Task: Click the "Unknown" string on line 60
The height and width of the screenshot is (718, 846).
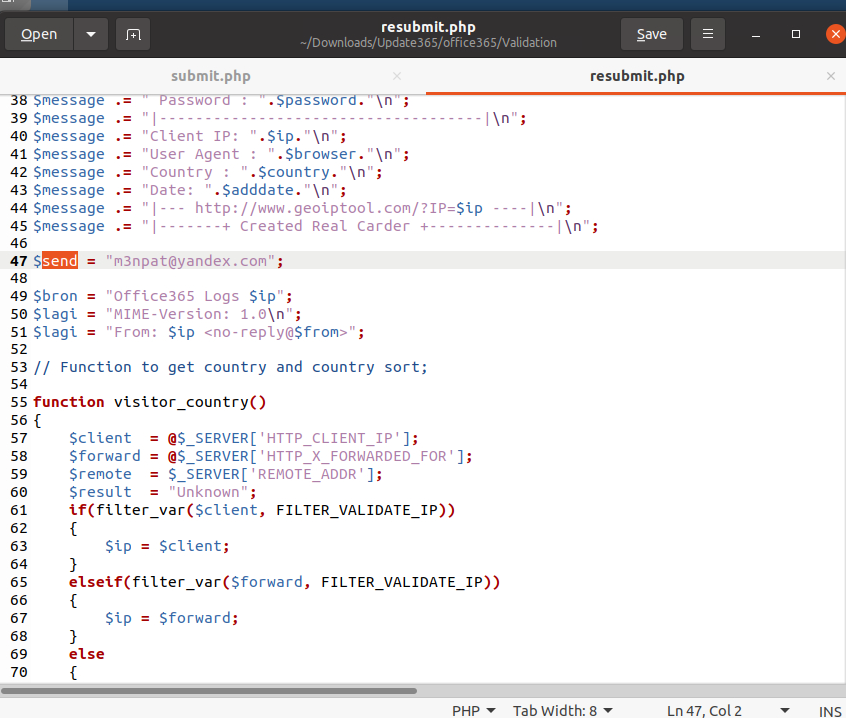Action: click(208, 492)
